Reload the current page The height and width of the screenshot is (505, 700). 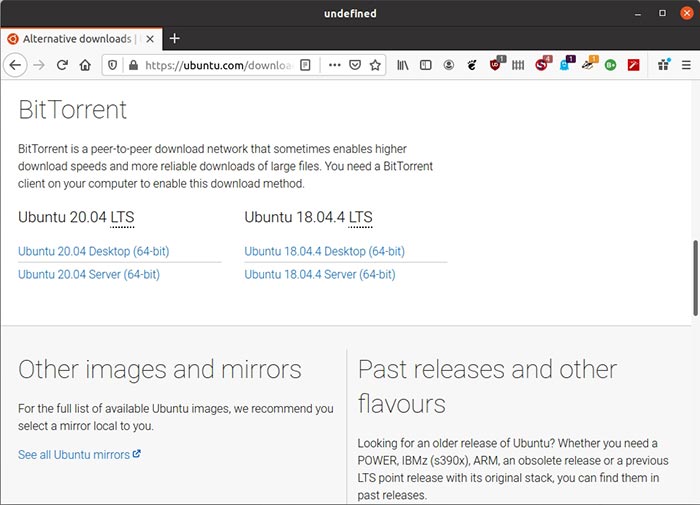click(x=62, y=65)
